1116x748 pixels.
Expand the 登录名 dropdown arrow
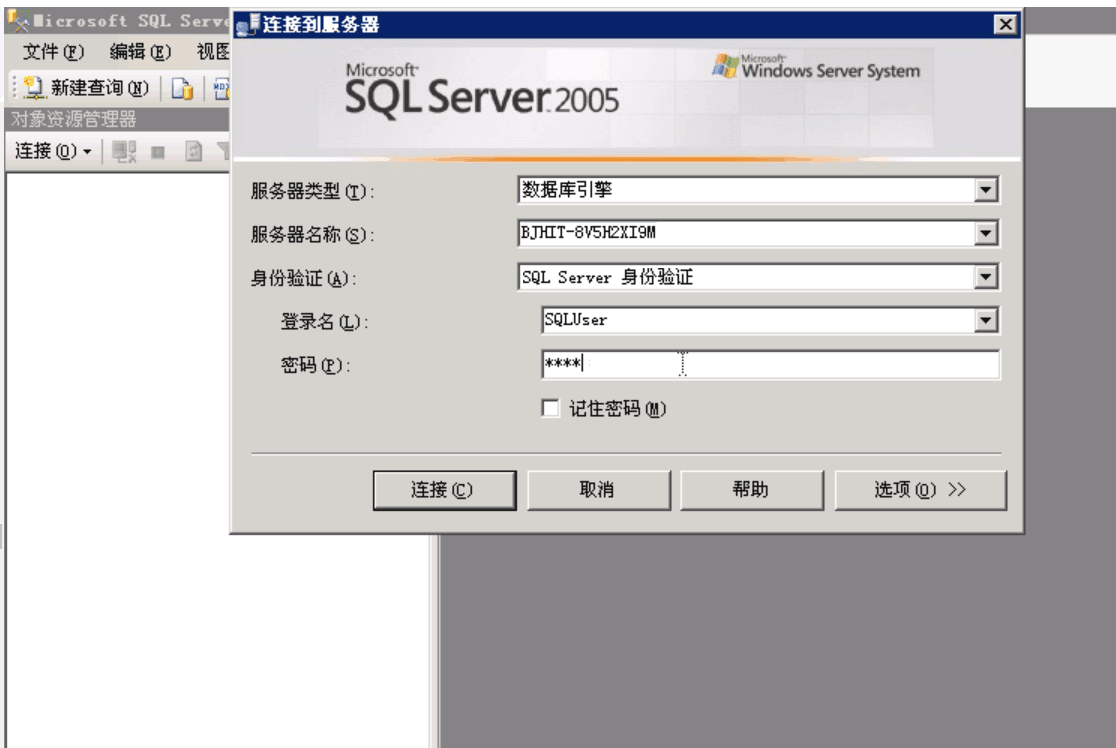click(x=986, y=320)
